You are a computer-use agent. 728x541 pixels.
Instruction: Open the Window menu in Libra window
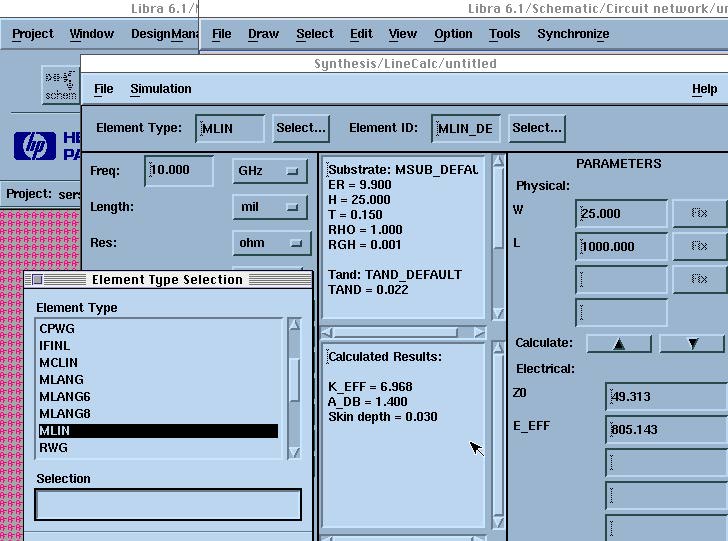[91, 34]
